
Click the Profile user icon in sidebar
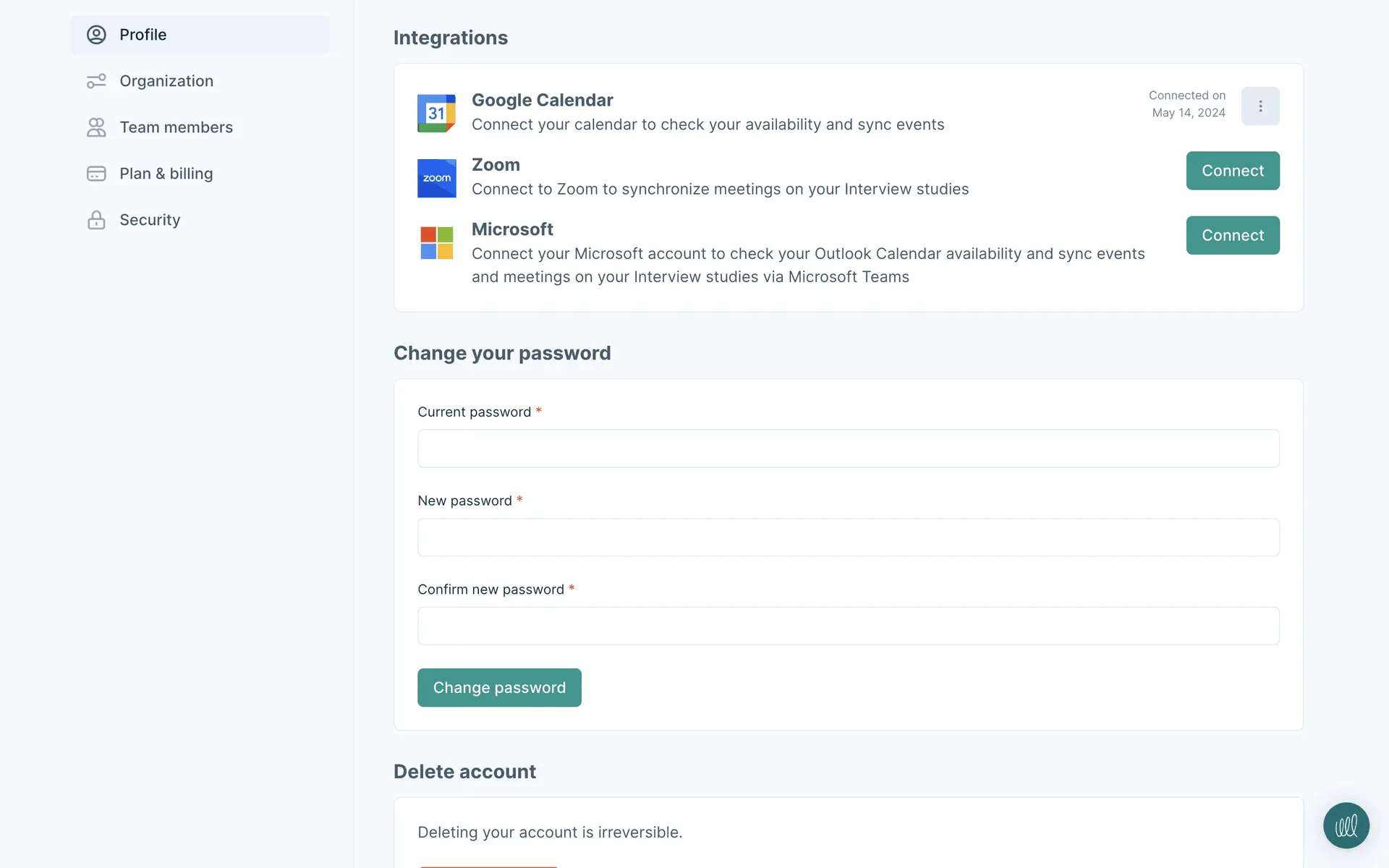[x=96, y=35]
